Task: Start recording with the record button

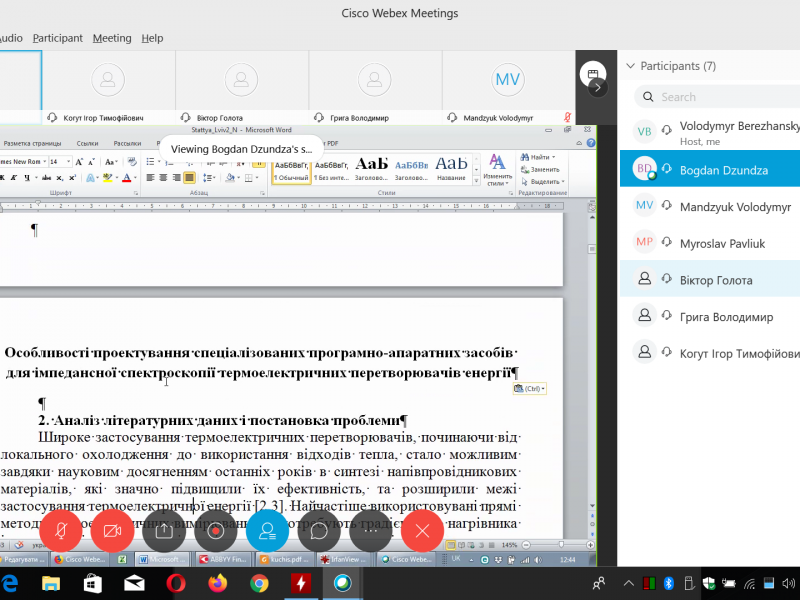Action: coord(215,531)
